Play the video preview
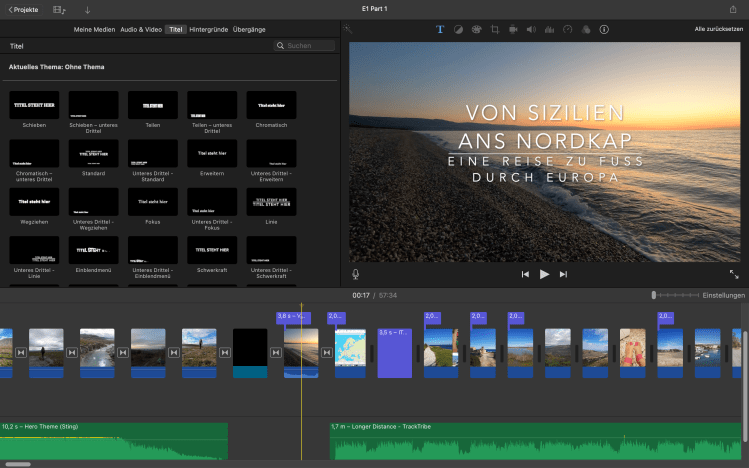The height and width of the screenshot is (468, 749). pyautogui.click(x=544, y=274)
